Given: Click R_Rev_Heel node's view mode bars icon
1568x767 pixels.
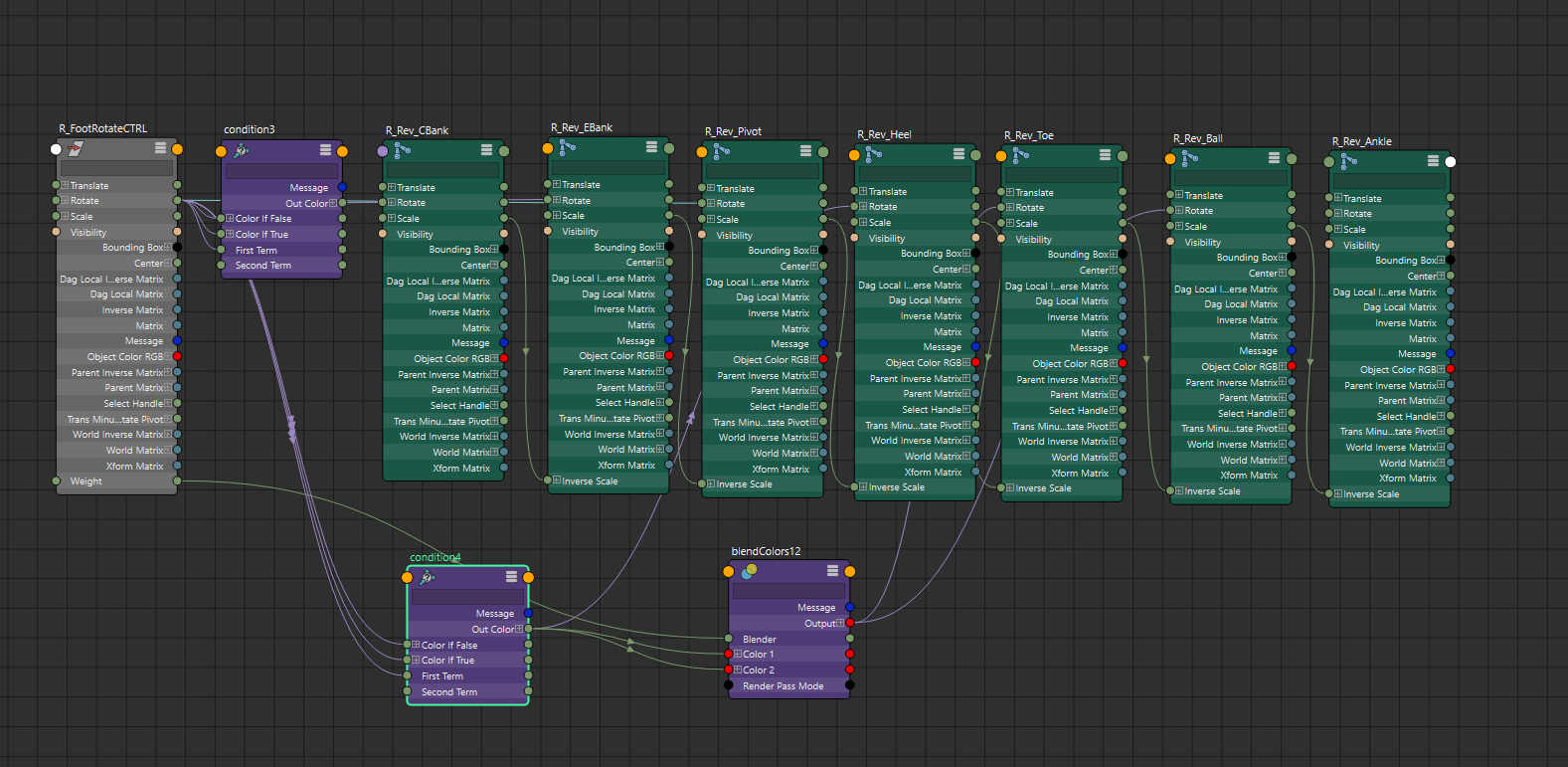Looking at the screenshot, I should pyautogui.click(x=958, y=153).
